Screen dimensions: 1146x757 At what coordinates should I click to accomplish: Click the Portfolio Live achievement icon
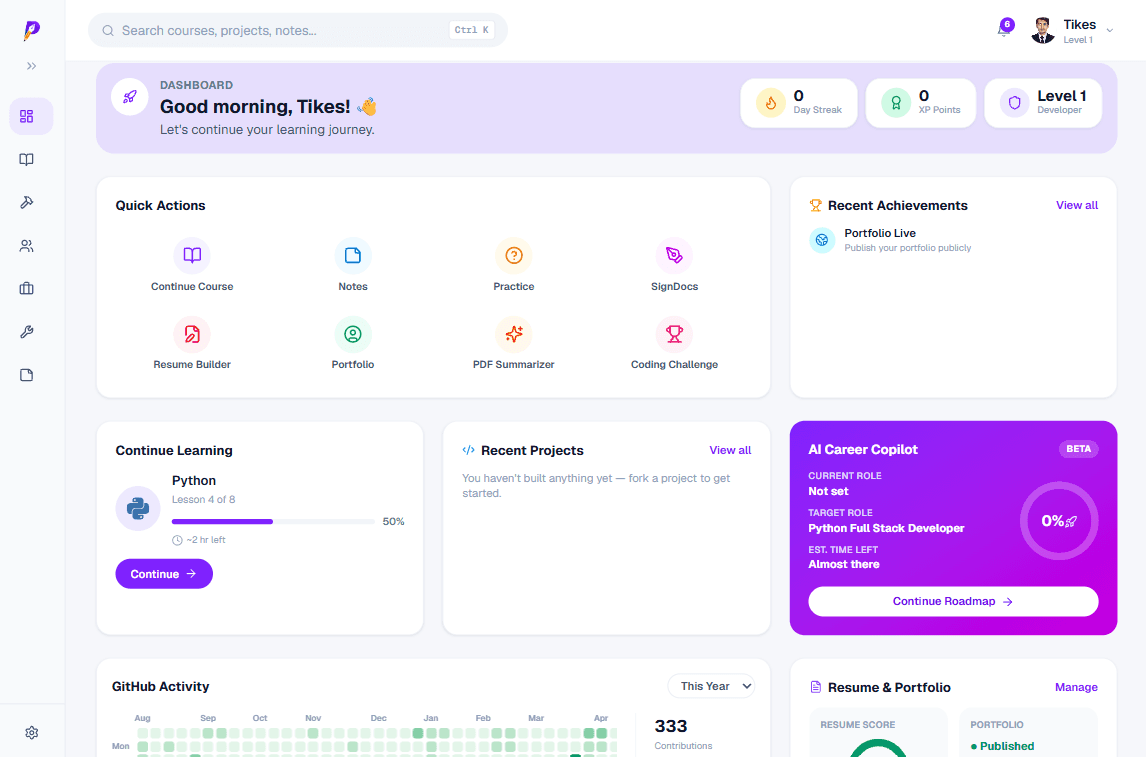click(822, 240)
